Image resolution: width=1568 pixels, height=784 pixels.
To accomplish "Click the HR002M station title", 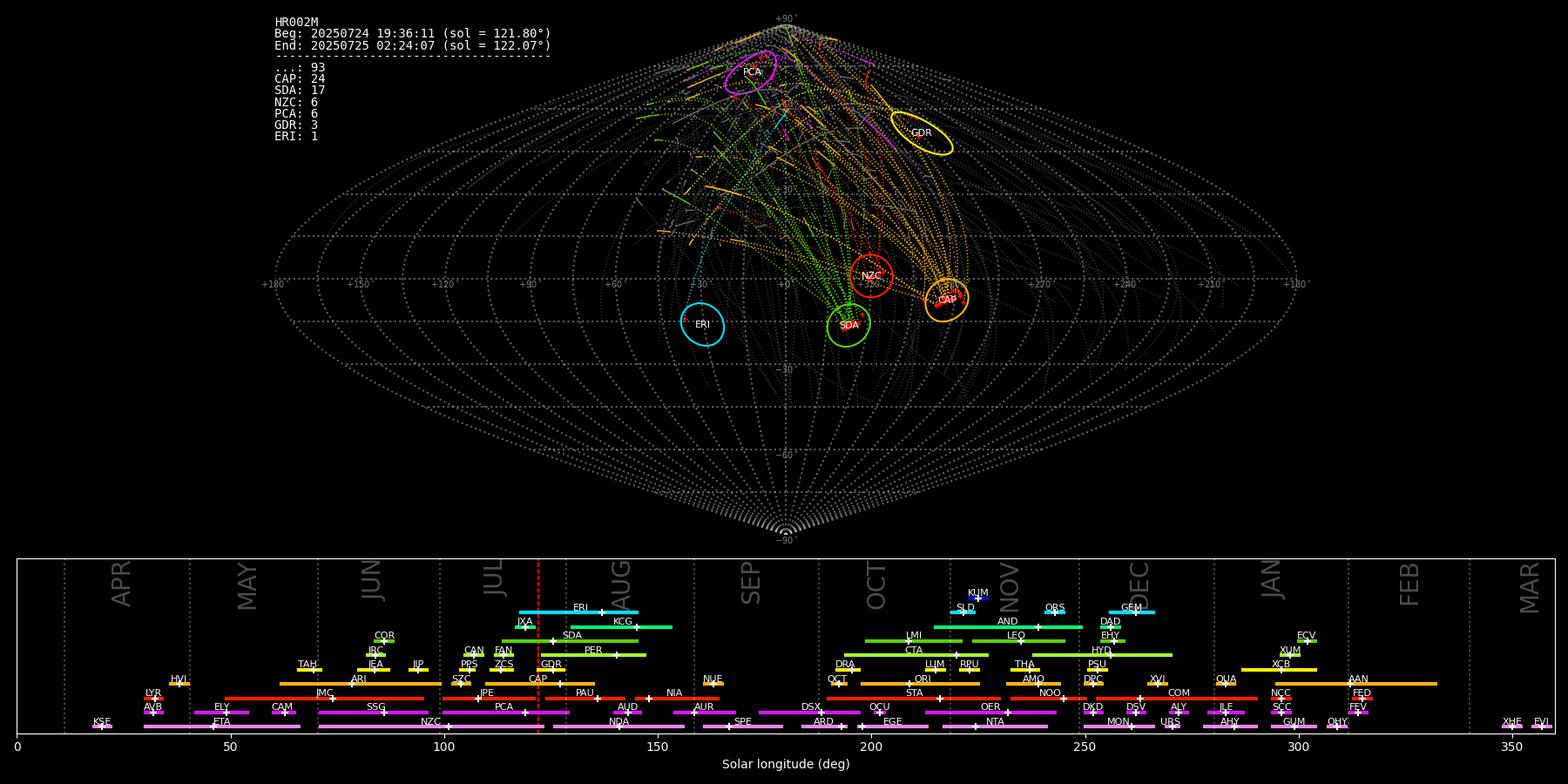I will pos(296,23).
